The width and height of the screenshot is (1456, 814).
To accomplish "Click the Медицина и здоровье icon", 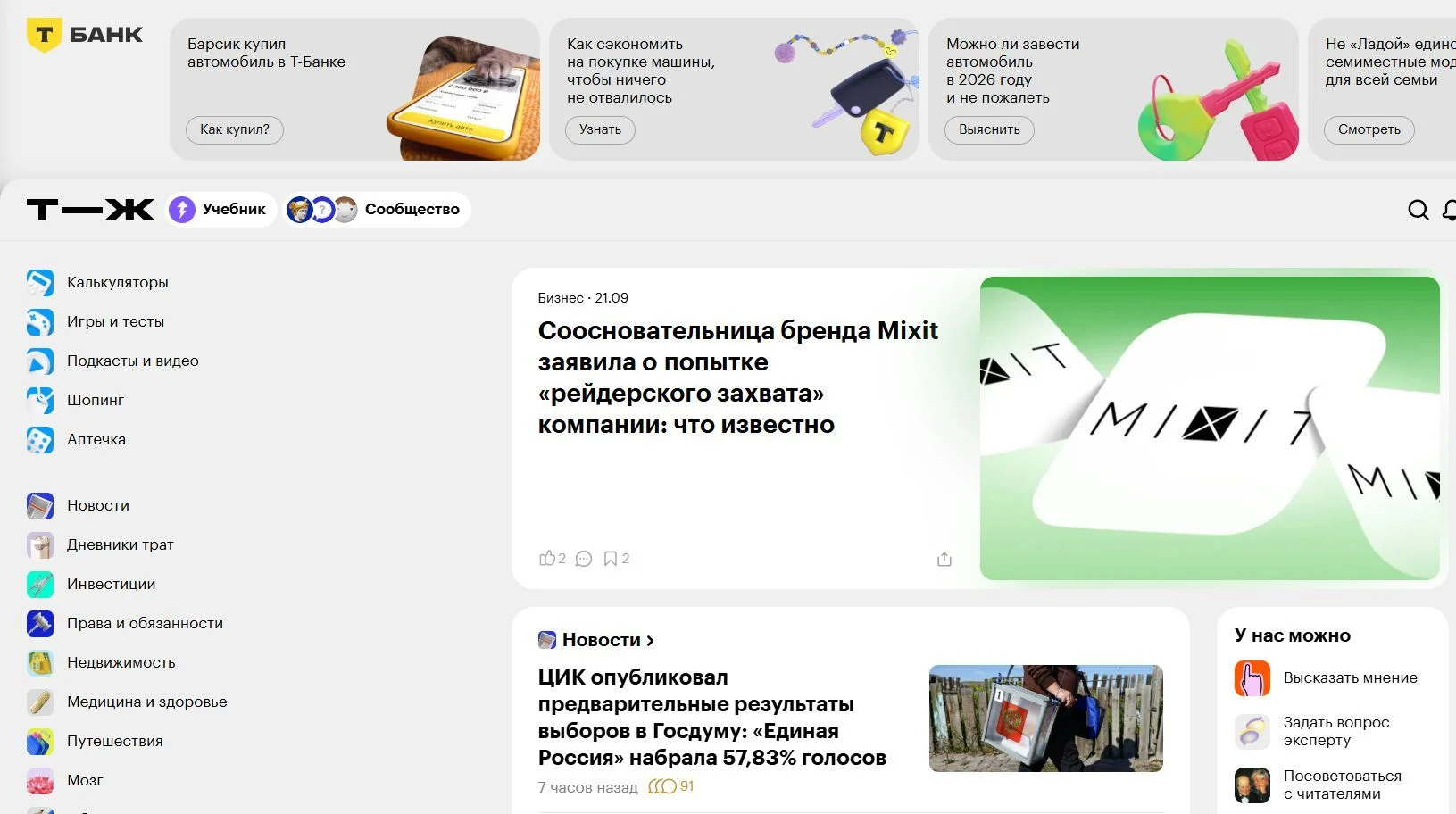I will [39, 702].
